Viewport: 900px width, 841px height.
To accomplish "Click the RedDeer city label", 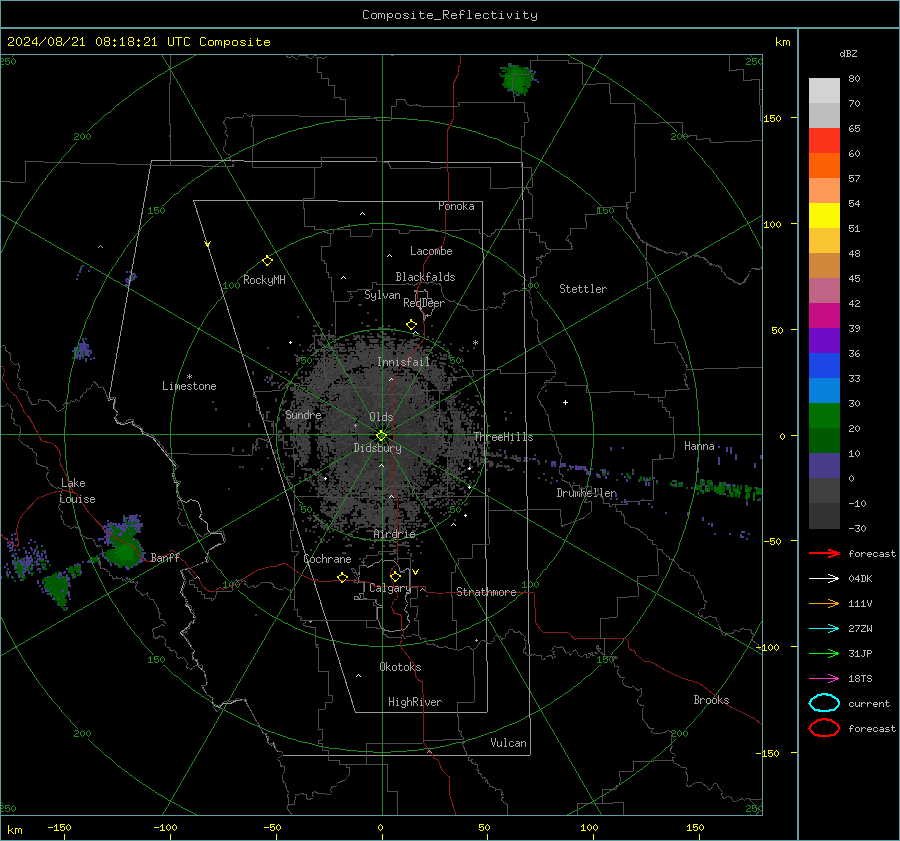I will click(424, 303).
